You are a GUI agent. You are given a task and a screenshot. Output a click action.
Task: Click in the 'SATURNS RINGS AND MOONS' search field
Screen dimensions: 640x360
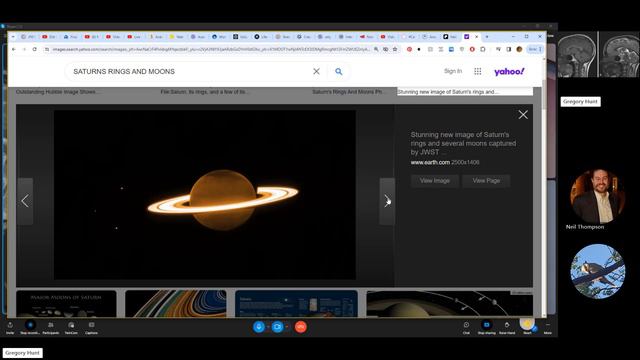[x=188, y=71]
